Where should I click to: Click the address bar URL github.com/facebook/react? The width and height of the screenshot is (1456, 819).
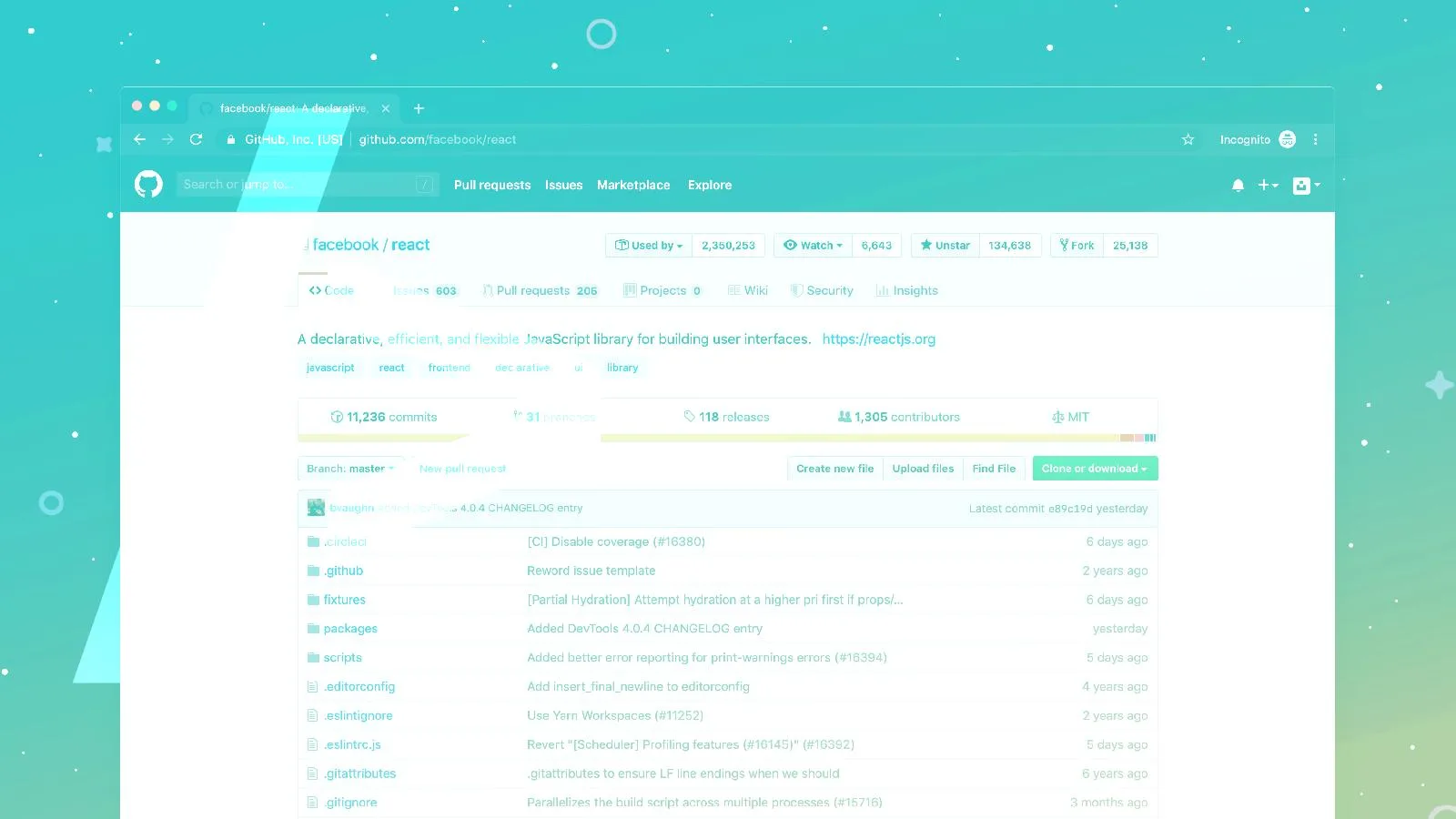tap(438, 139)
